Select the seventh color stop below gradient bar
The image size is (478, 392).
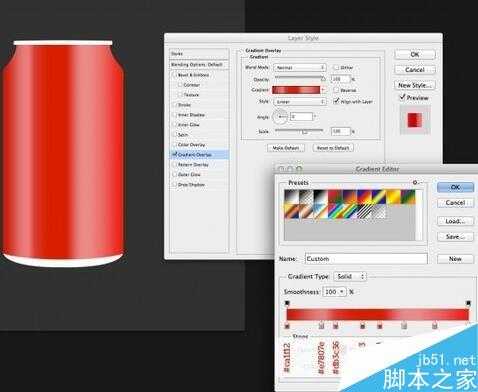point(435,326)
